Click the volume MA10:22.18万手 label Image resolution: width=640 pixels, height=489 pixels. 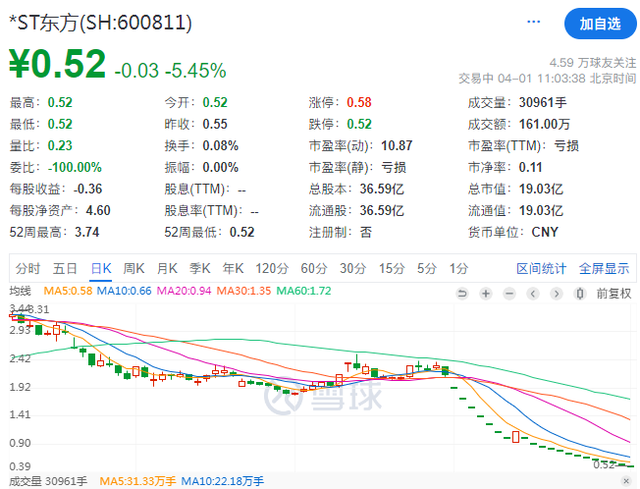click(x=222, y=481)
